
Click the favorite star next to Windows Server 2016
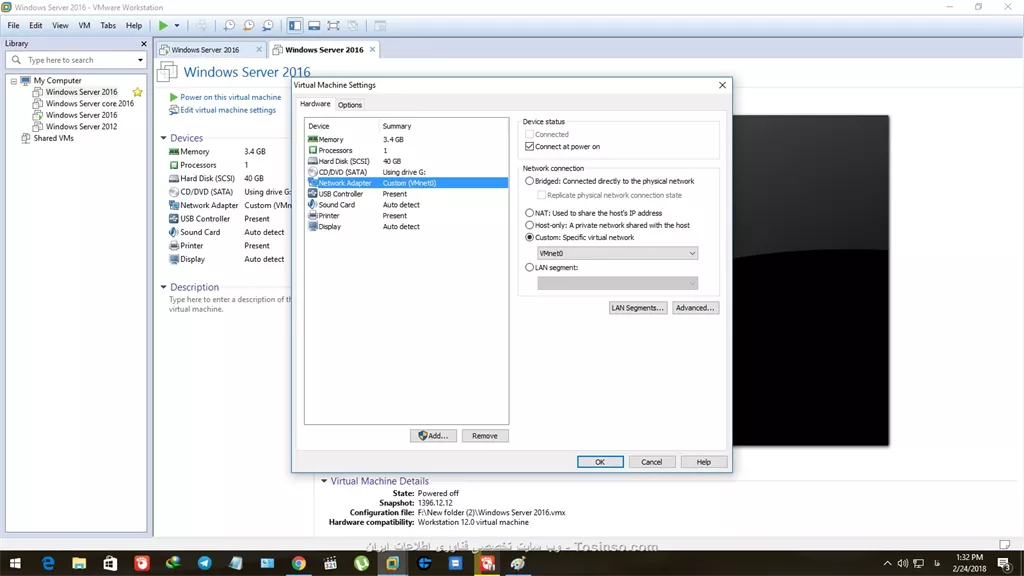(x=137, y=92)
